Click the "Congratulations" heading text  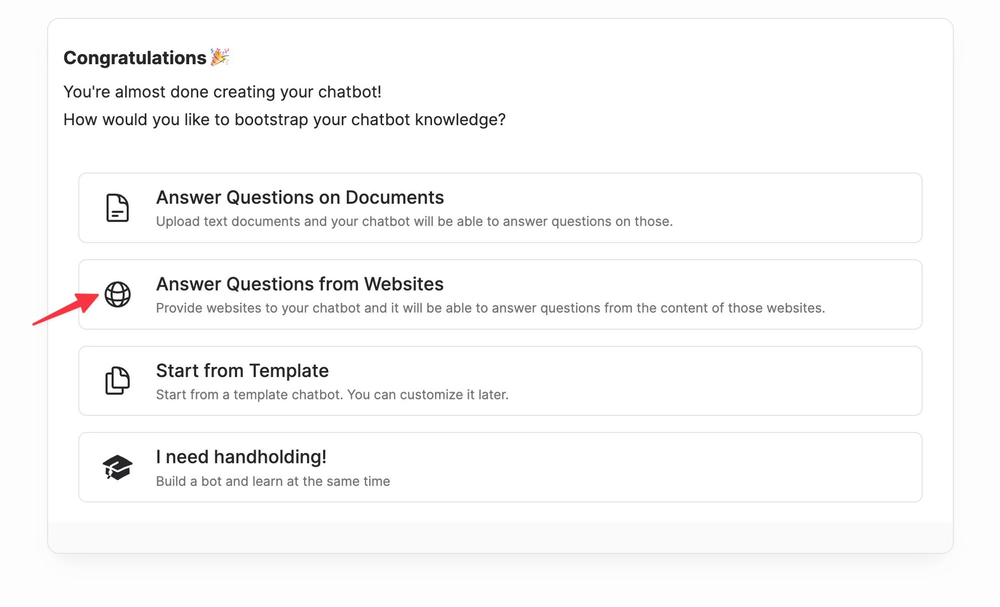tap(135, 58)
